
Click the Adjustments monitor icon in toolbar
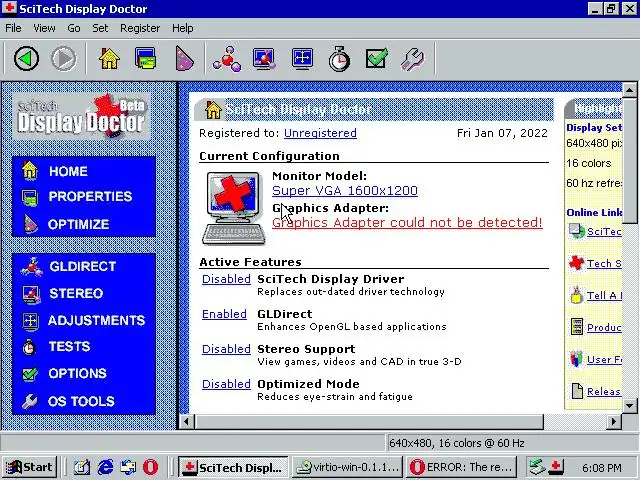(x=302, y=59)
